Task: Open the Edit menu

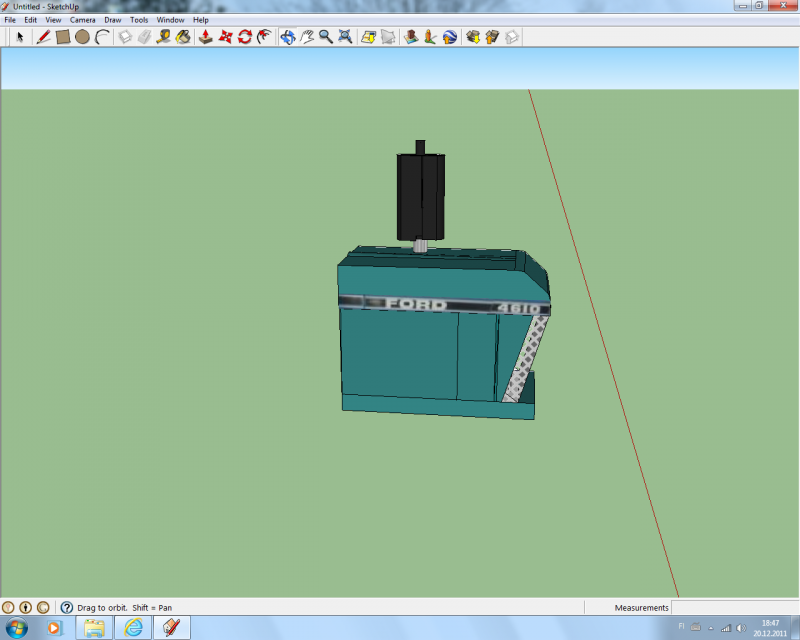Action: point(31,20)
